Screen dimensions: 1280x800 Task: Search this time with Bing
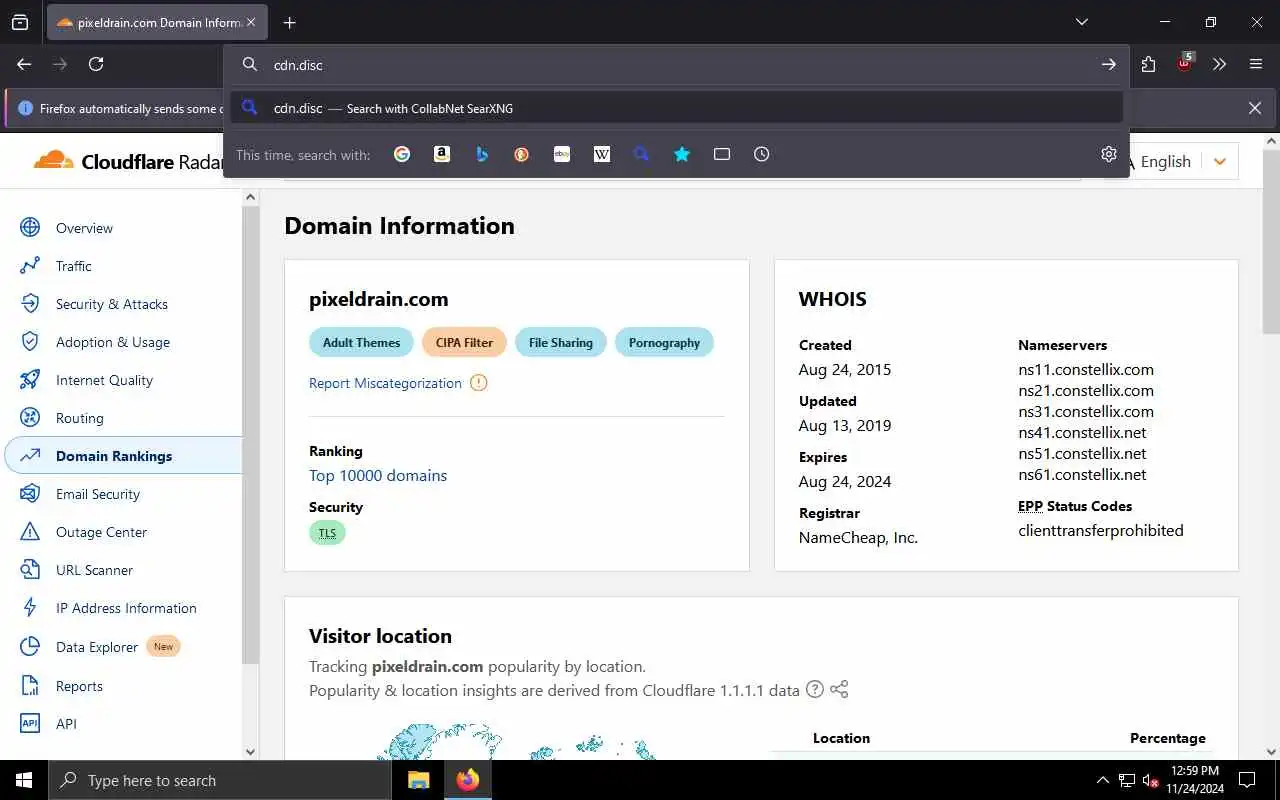tap(482, 154)
